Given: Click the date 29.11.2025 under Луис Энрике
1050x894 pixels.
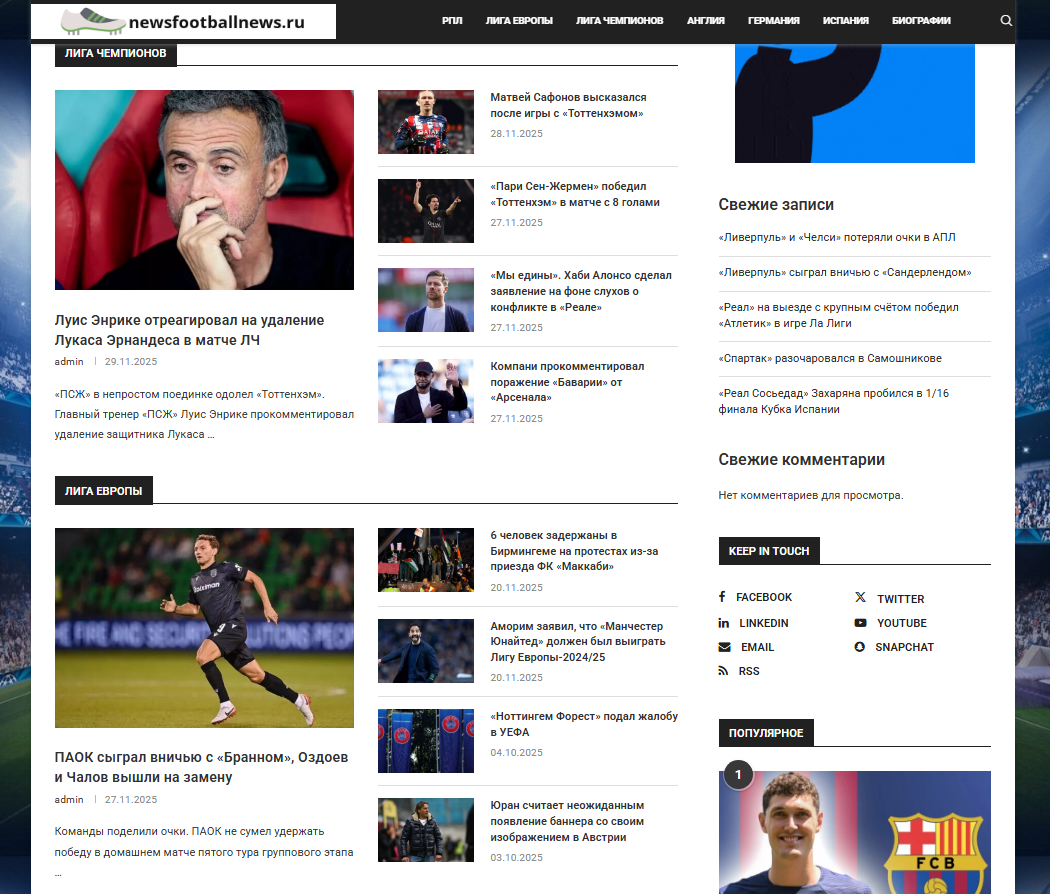Looking at the screenshot, I should (x=131, y=362).
